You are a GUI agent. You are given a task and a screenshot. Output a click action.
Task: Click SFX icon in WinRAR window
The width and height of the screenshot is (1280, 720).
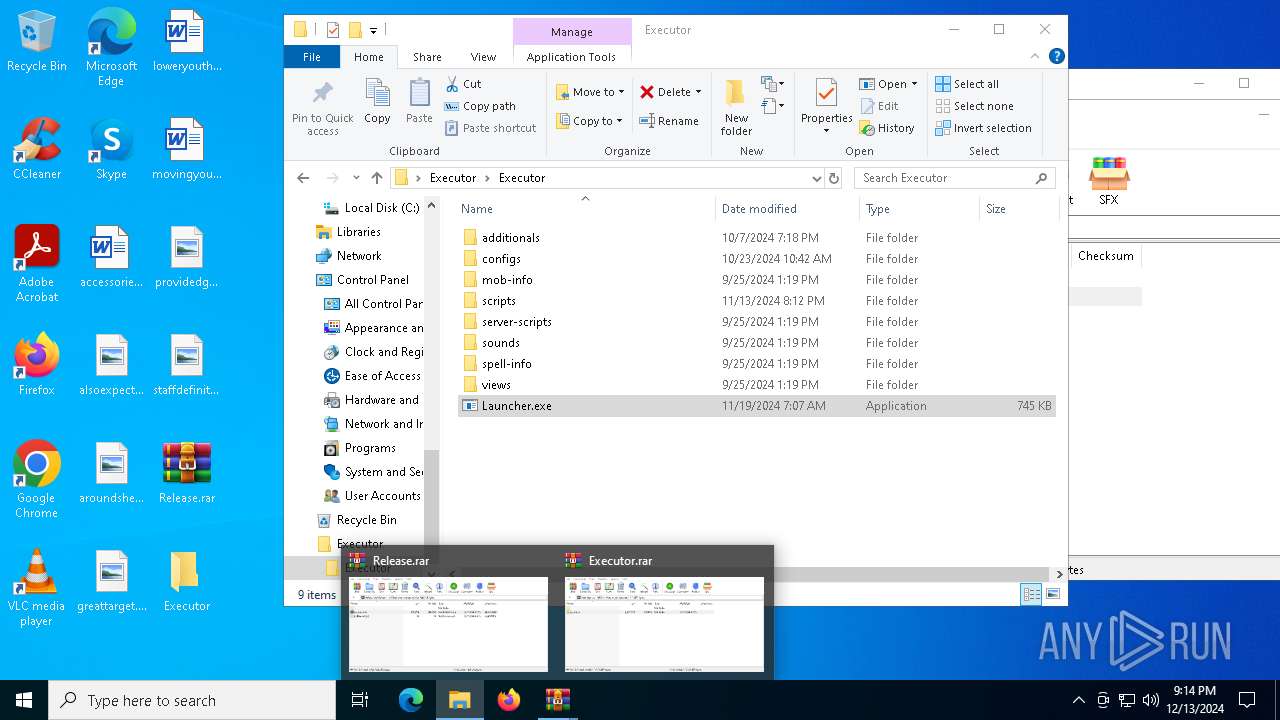pos(1109,181)
